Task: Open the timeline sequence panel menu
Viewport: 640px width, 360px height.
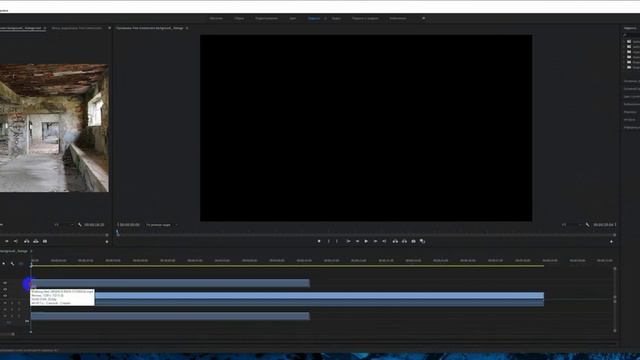Action: [31, 251]
